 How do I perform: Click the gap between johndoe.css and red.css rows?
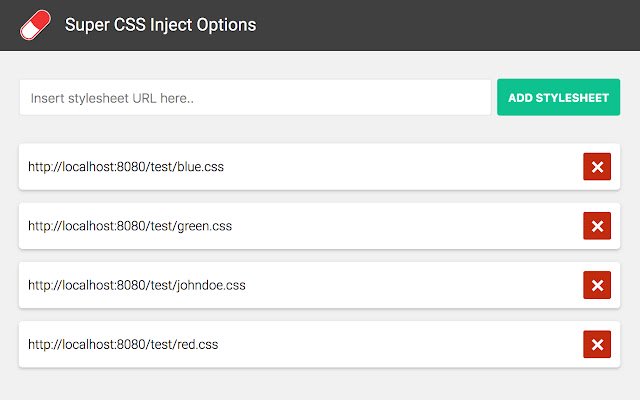[x=320, y=315]
